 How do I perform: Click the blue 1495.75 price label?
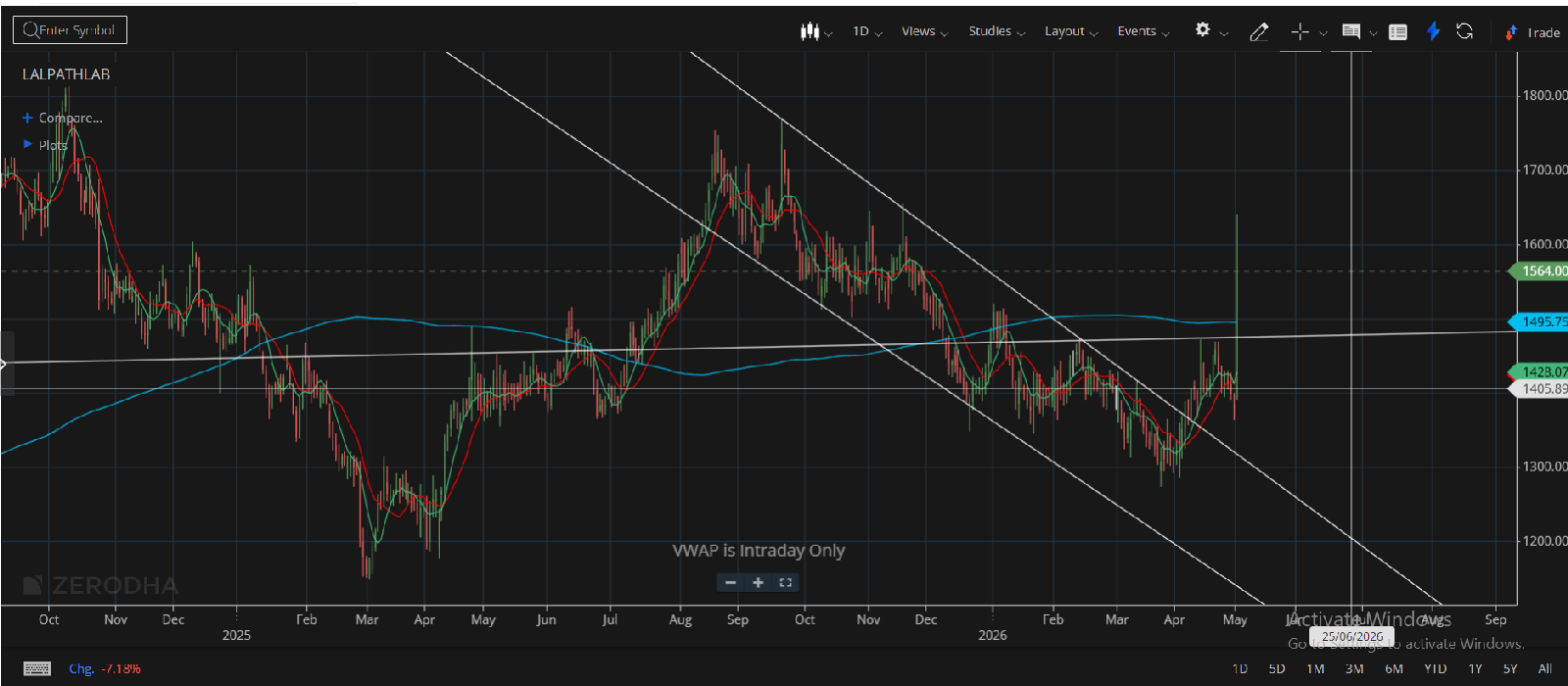[1540, 321]
